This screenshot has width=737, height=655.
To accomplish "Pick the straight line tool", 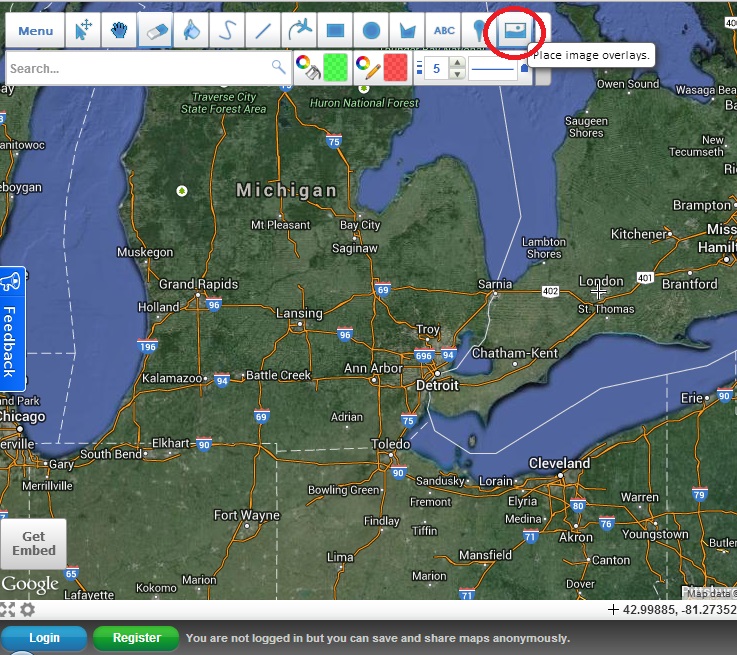I will click(x=262, y=31).
